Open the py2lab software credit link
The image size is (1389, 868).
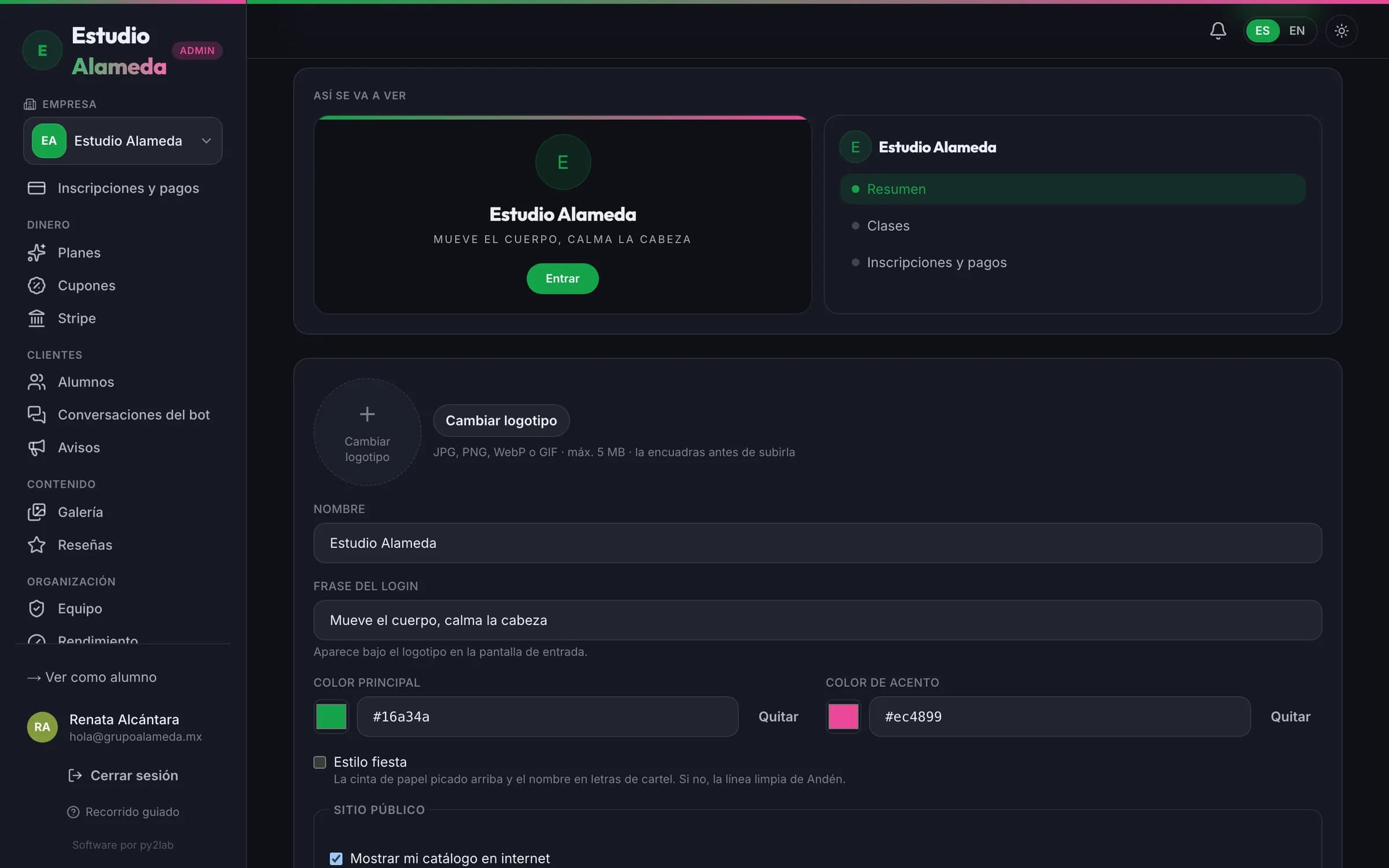point(123,845)
